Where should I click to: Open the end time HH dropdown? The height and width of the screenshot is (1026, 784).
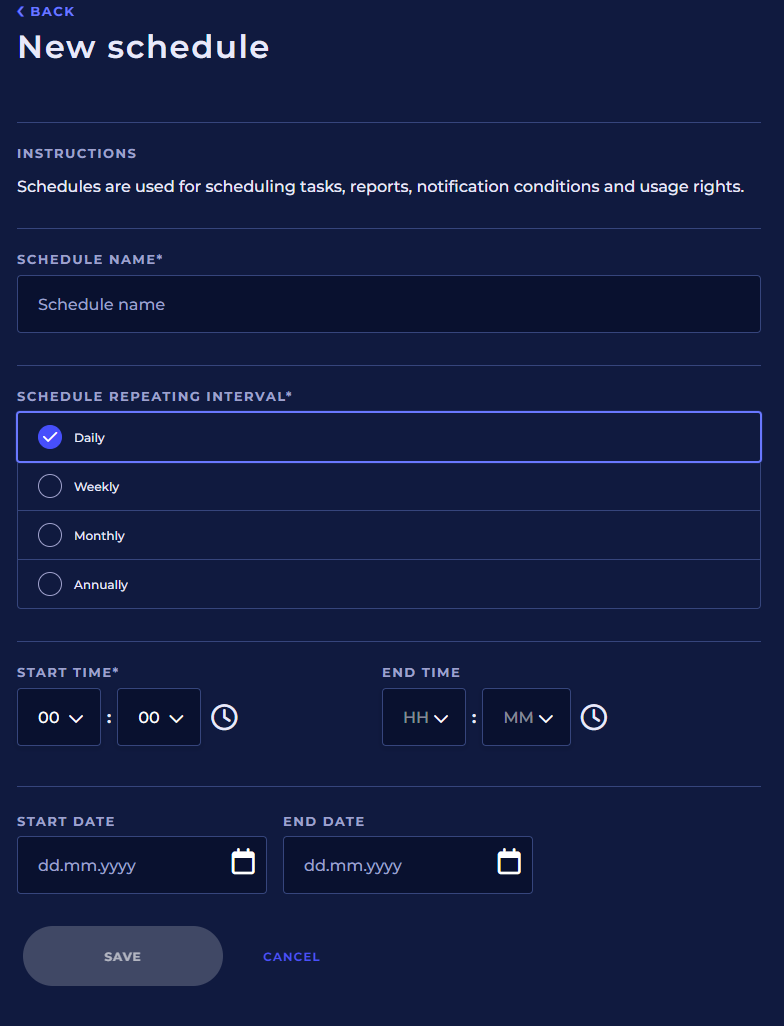pyautogui.click(x=424, y=717)
